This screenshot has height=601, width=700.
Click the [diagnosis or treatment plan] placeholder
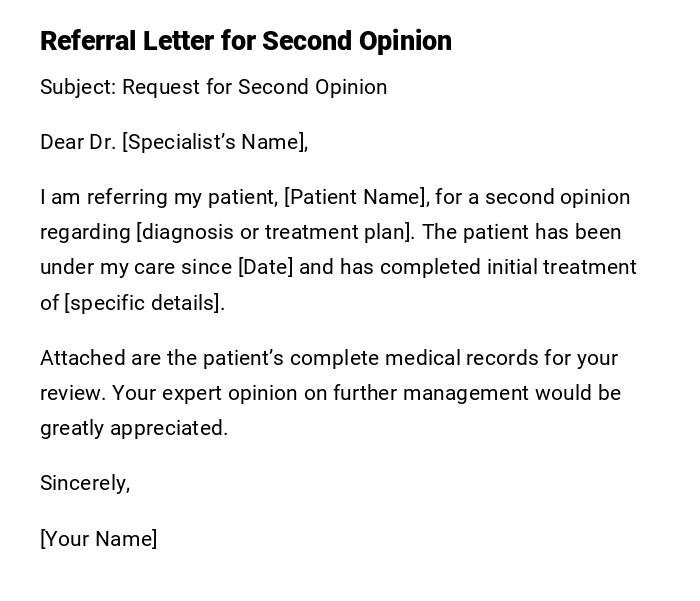tap(275, 232)
